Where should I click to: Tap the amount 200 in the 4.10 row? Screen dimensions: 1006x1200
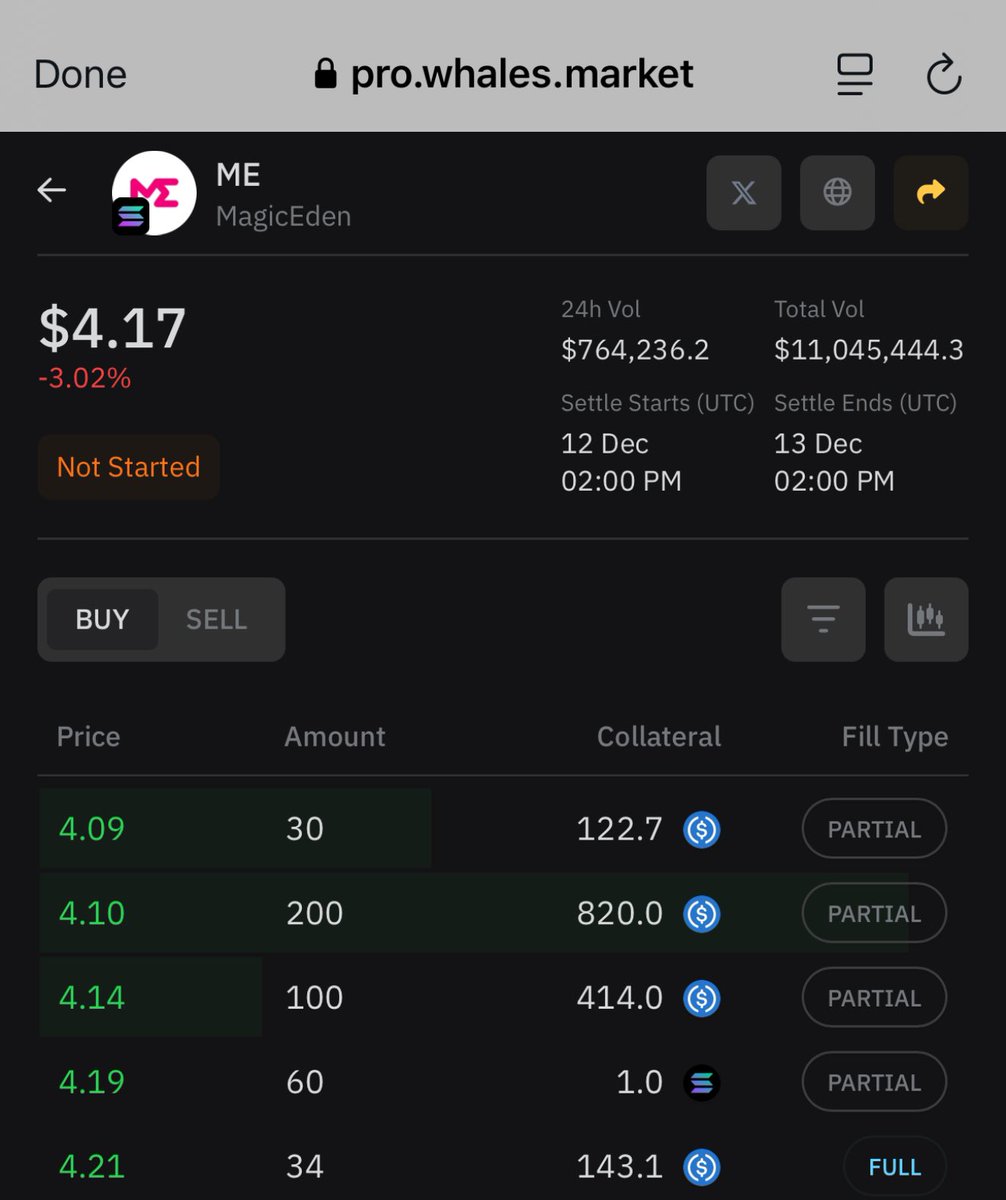click(x=314, y=913)
